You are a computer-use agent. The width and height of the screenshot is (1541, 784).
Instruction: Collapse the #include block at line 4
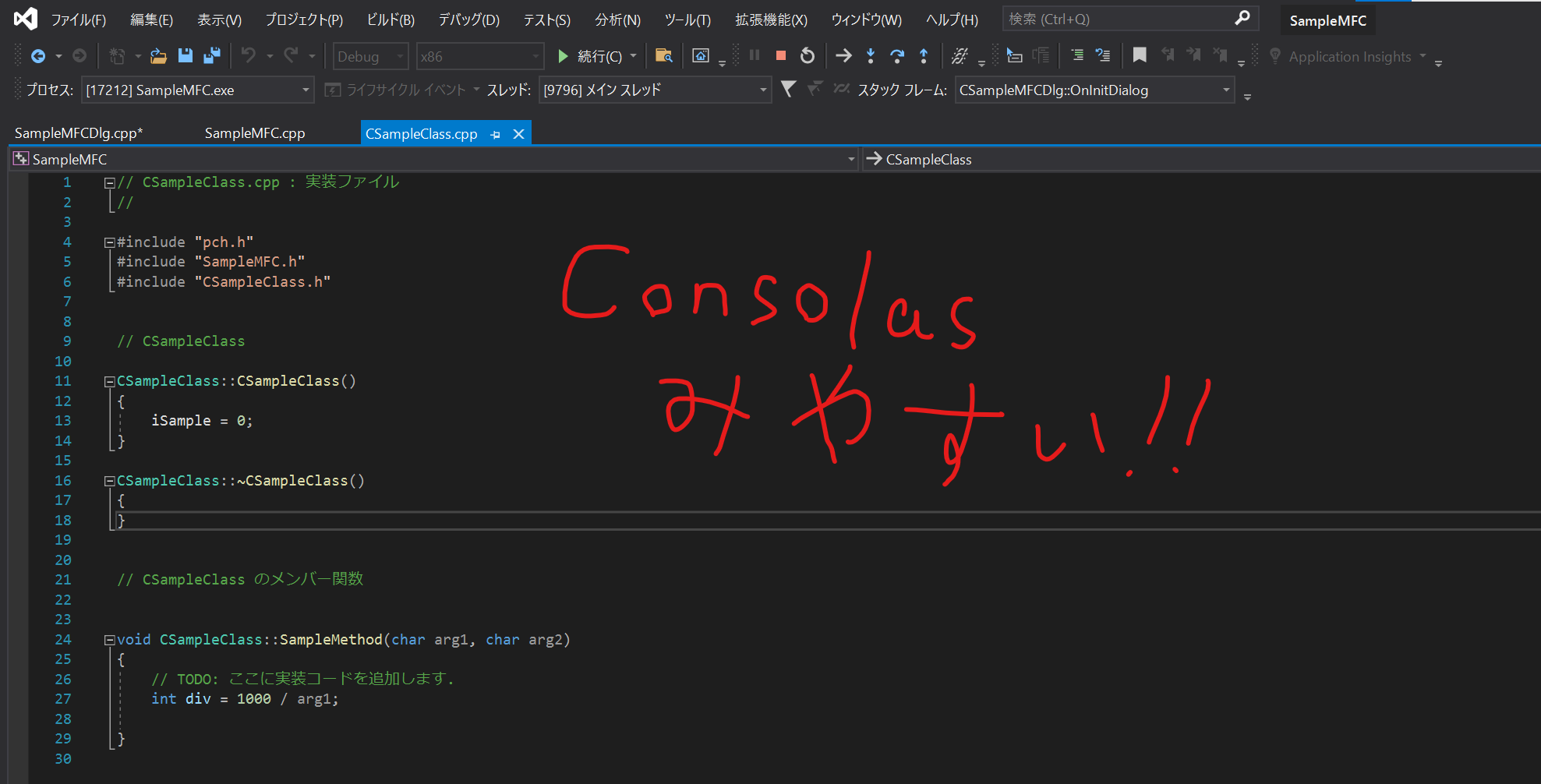coord(110,243)
